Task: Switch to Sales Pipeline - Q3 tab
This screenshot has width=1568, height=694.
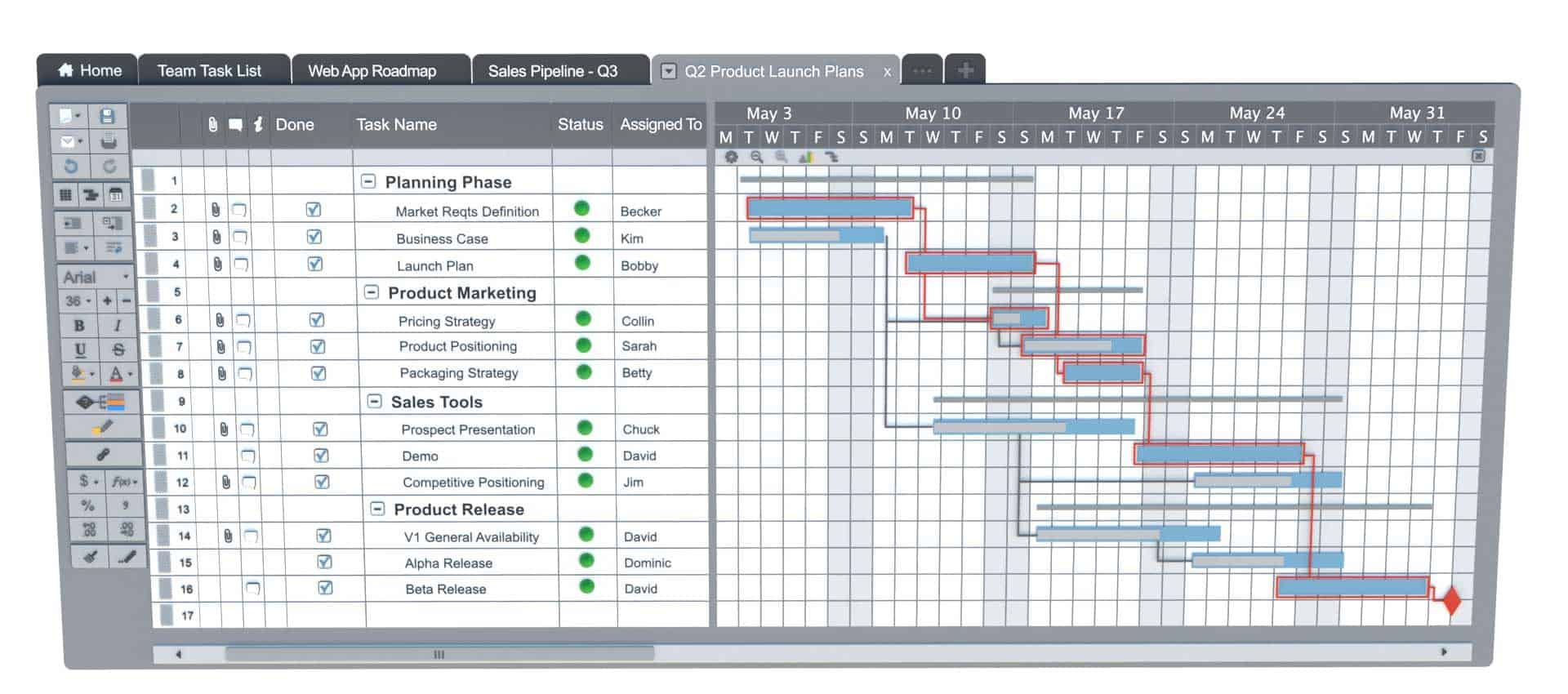Action: pyautogui.click(x=552, y=71)
